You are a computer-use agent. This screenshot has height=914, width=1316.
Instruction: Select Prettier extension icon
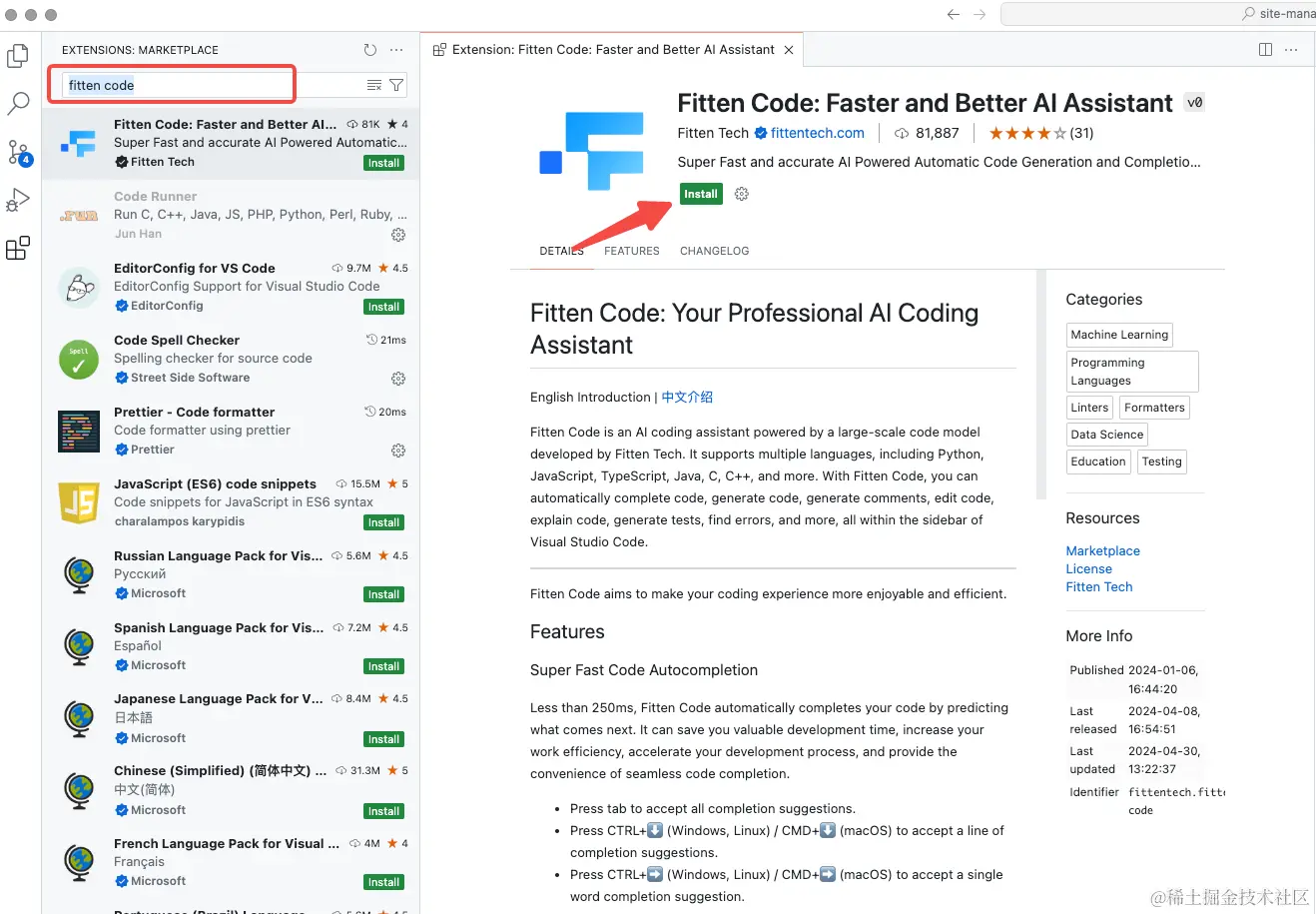(79, 432)
